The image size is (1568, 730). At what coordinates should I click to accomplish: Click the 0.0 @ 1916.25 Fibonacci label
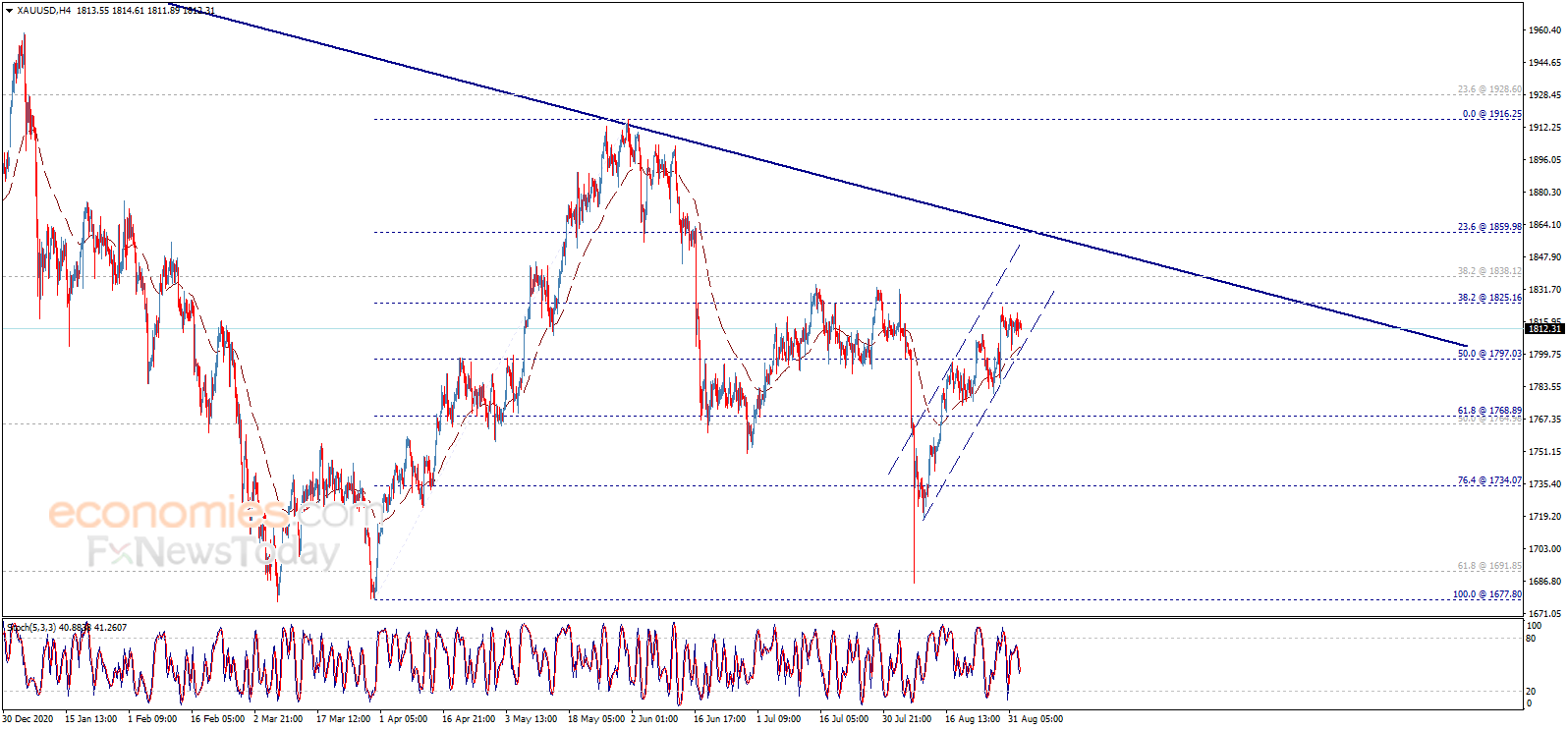[x=1490, y=114]
